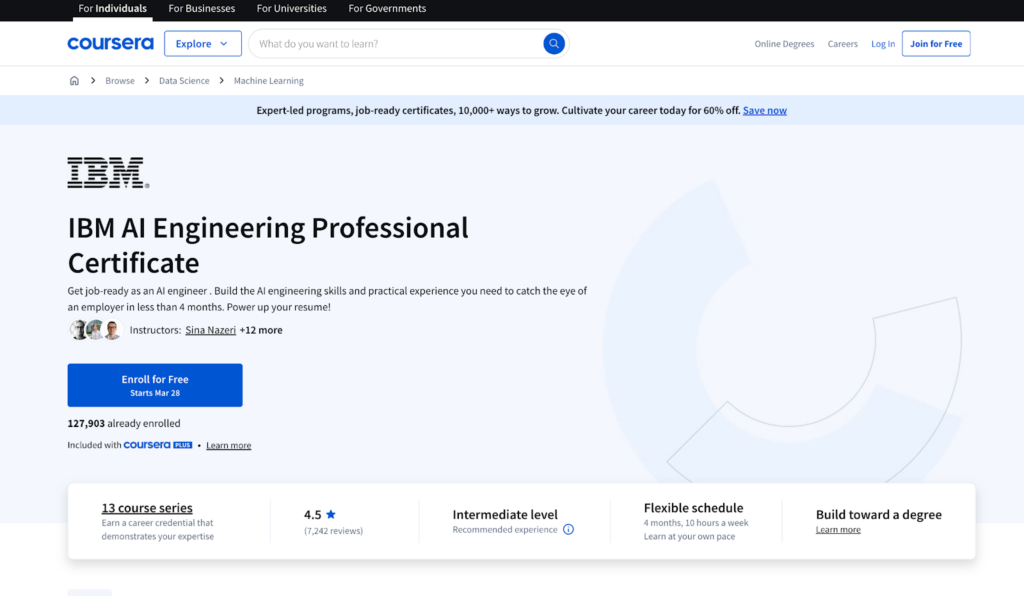Open the Careers link
This screenshot has width=1024, height=596.
tap(842, 44)
